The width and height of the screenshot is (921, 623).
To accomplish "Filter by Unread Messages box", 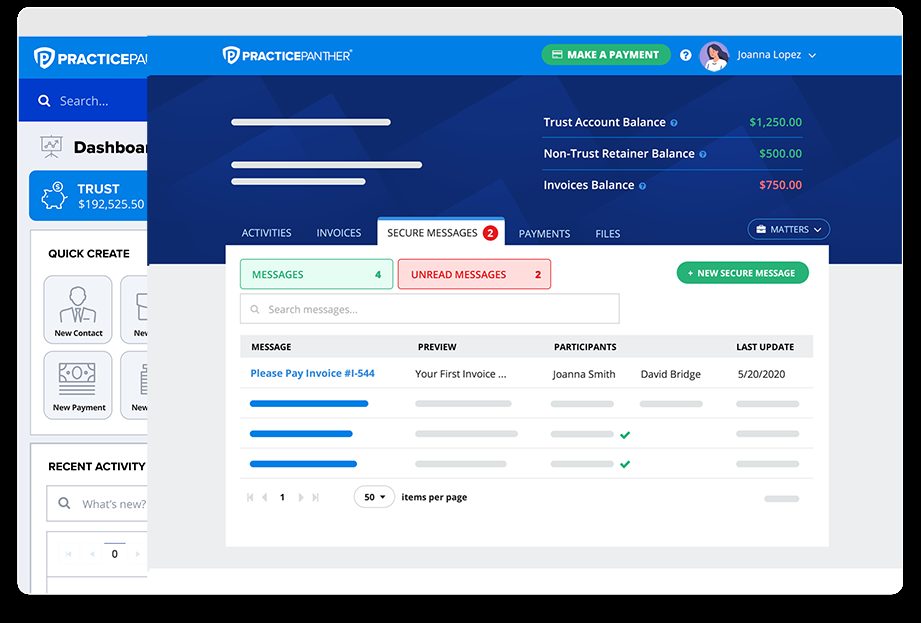I will tap(474, 274).
